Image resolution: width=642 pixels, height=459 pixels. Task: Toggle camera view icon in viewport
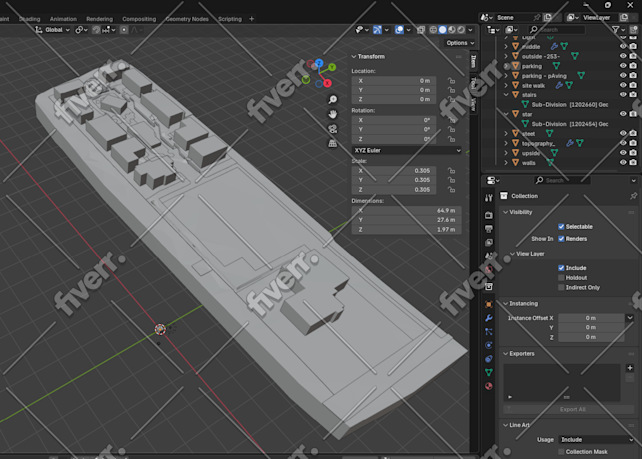(332, 129)
